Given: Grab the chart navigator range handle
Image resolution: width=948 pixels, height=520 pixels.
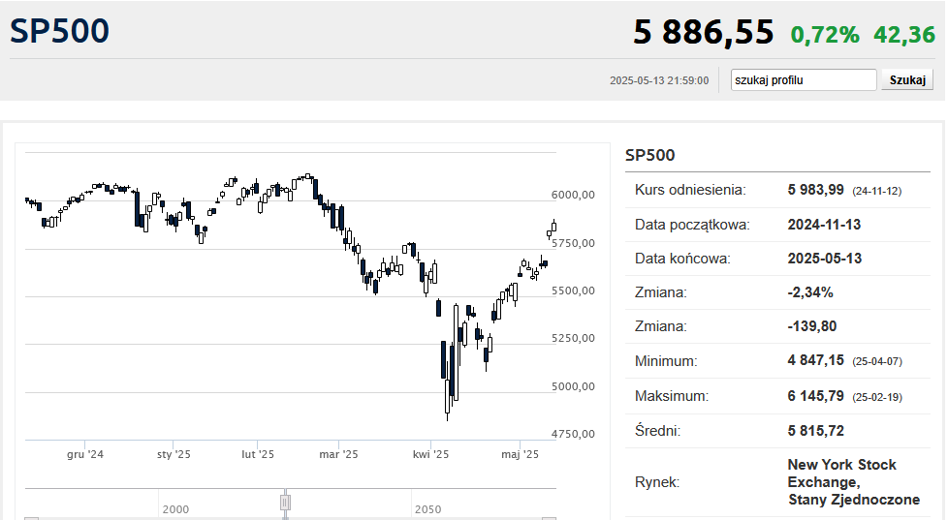Looking at the screenshot, I should coord(285,502).
